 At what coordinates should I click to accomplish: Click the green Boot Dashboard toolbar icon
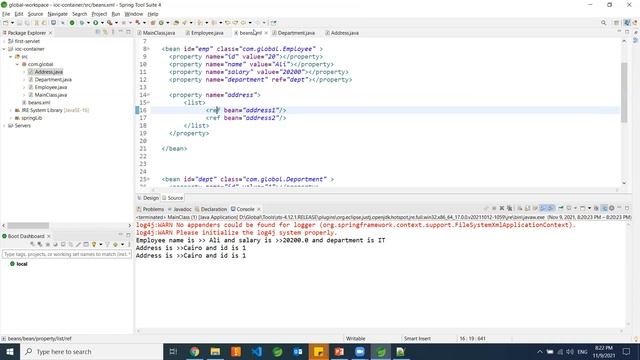click(72, 23)
